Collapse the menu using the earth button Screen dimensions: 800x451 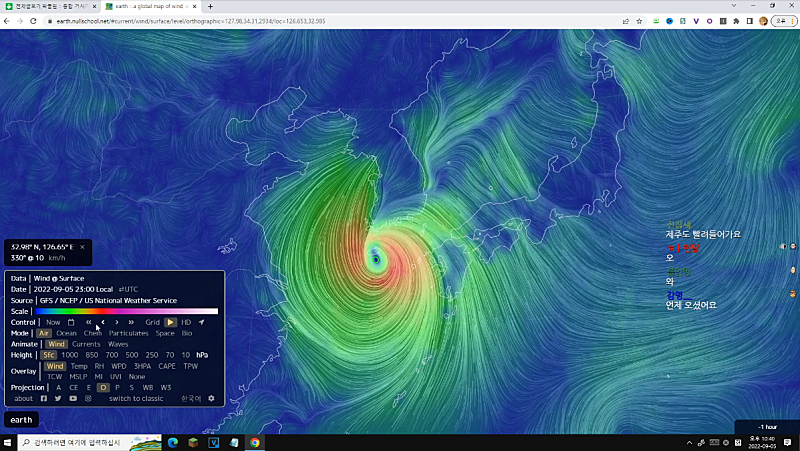click(x=22, y=420)
